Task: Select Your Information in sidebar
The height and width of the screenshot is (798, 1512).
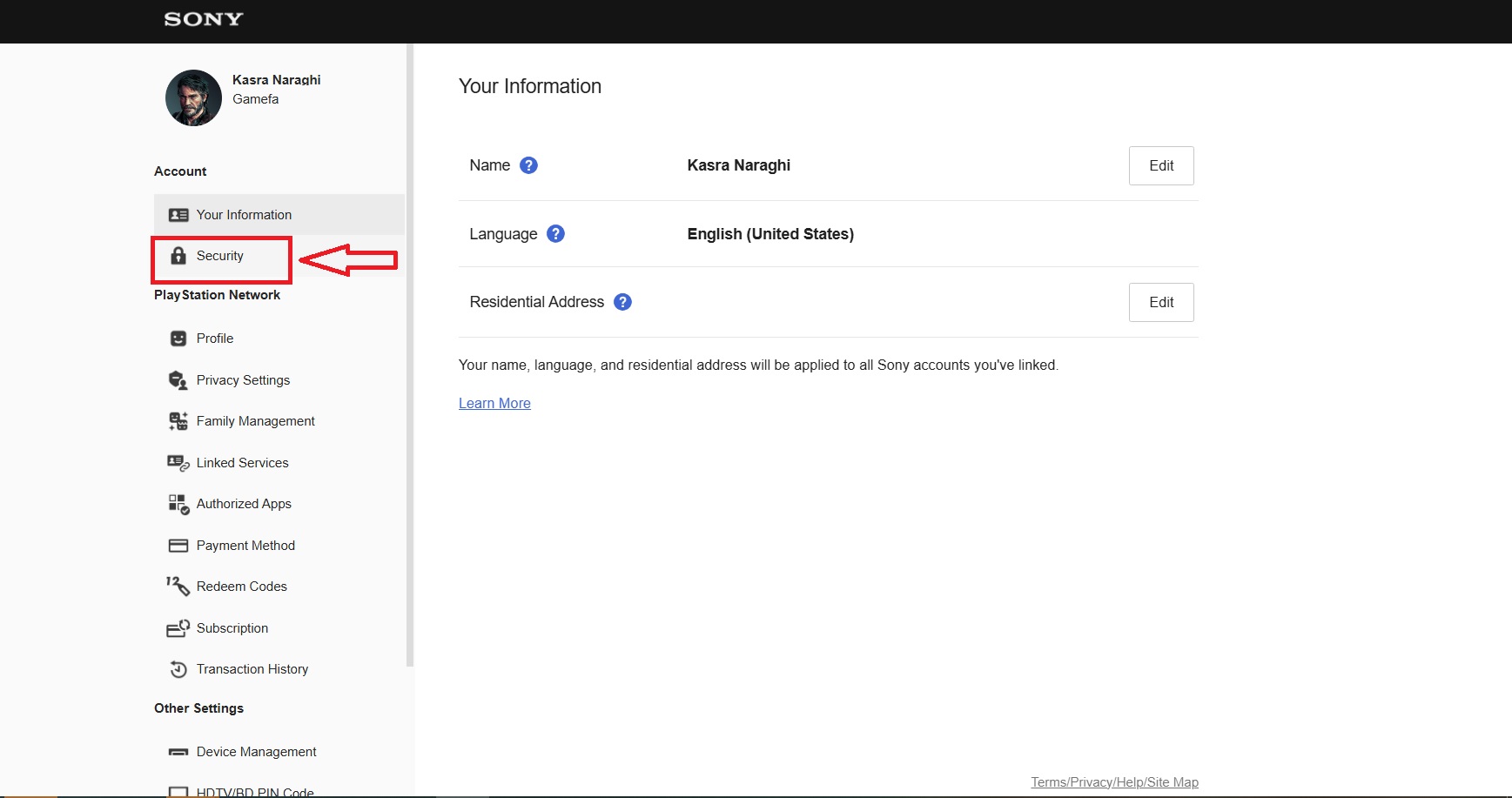Action: [x=244, y=215]
